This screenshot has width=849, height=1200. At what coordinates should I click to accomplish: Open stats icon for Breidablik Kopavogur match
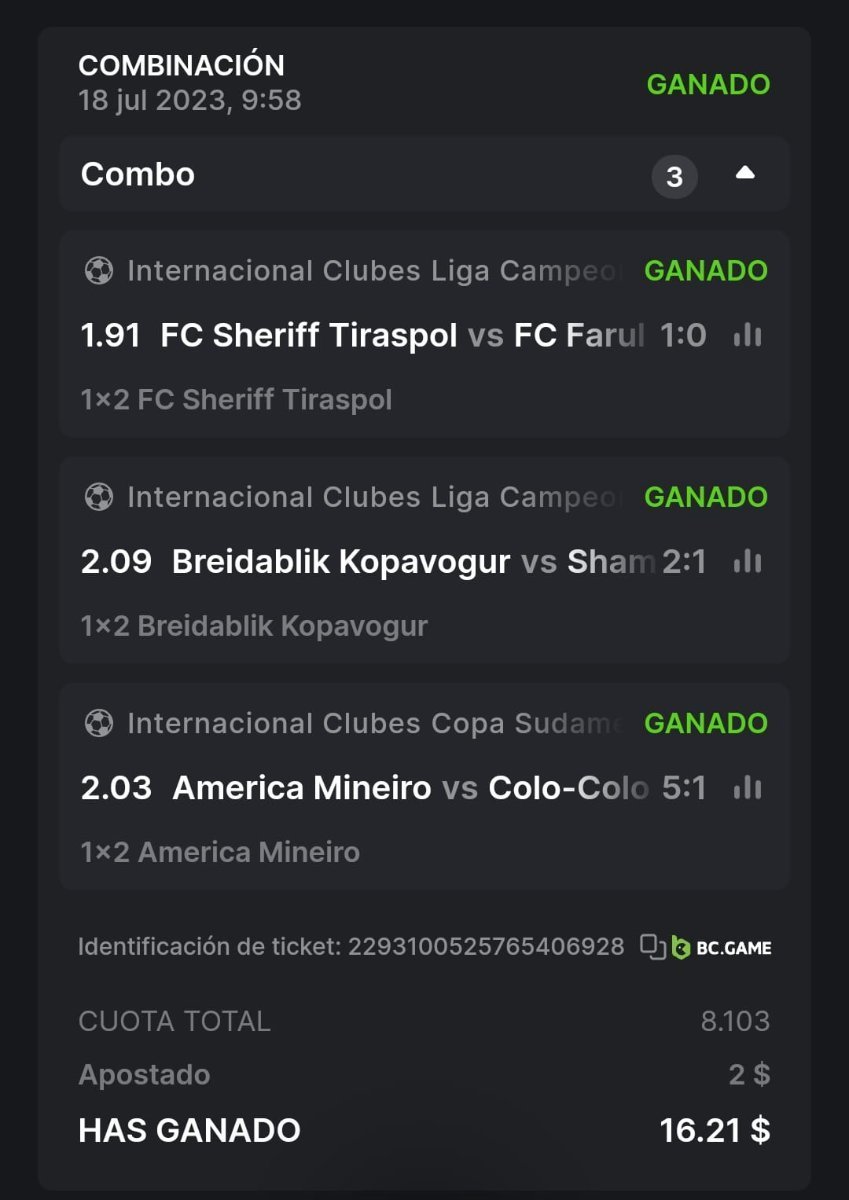[x=747, y=562]
